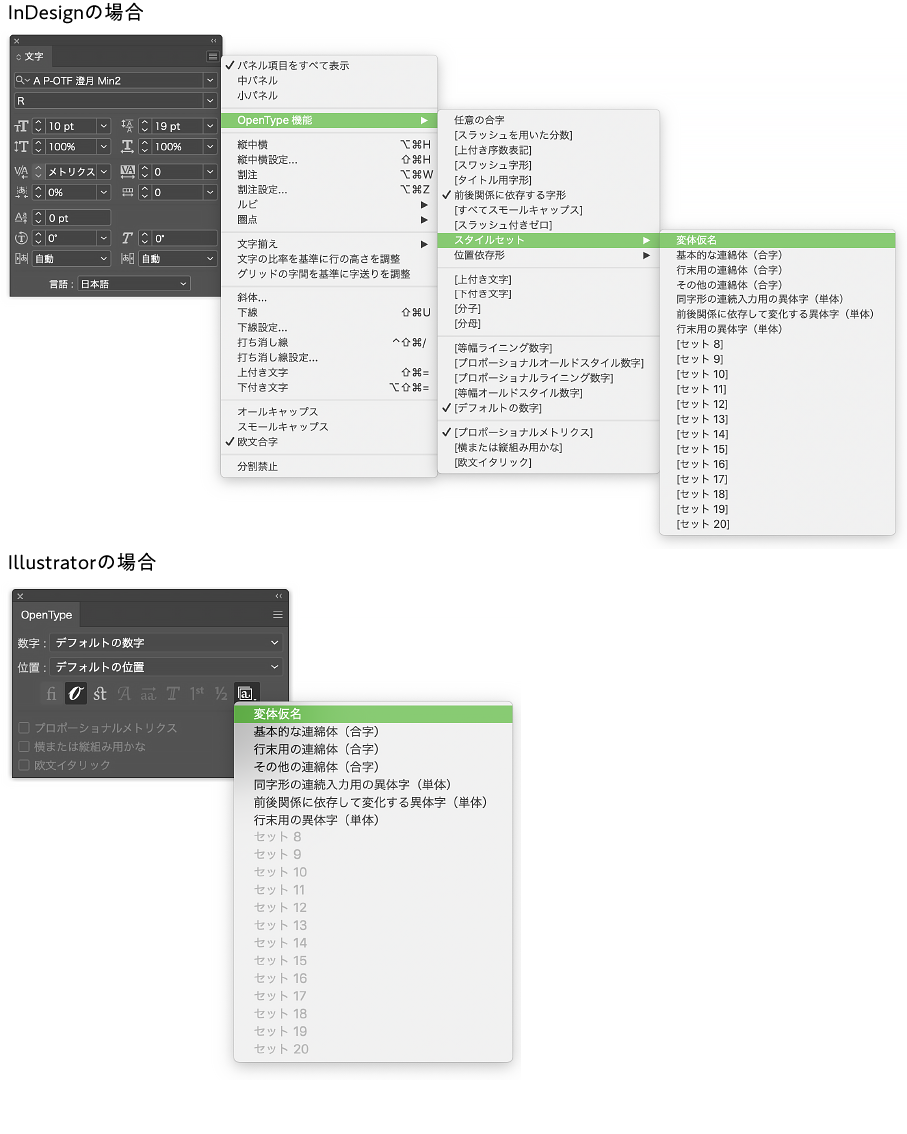The width and height of the screenshot is (907, 1134).
Task: Toggle swash A icon
Action: (124, 694)
